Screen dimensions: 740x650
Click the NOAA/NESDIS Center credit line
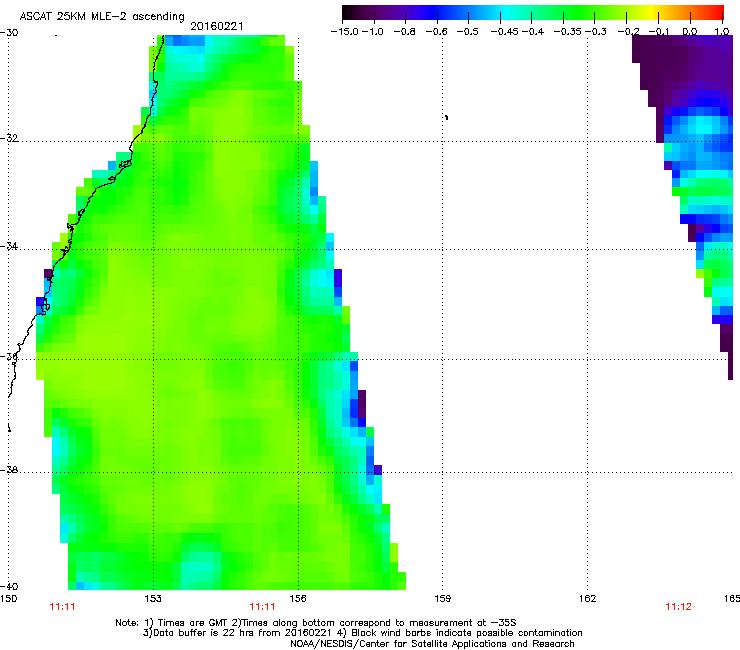pyautogui.click(x=432, y=644)
